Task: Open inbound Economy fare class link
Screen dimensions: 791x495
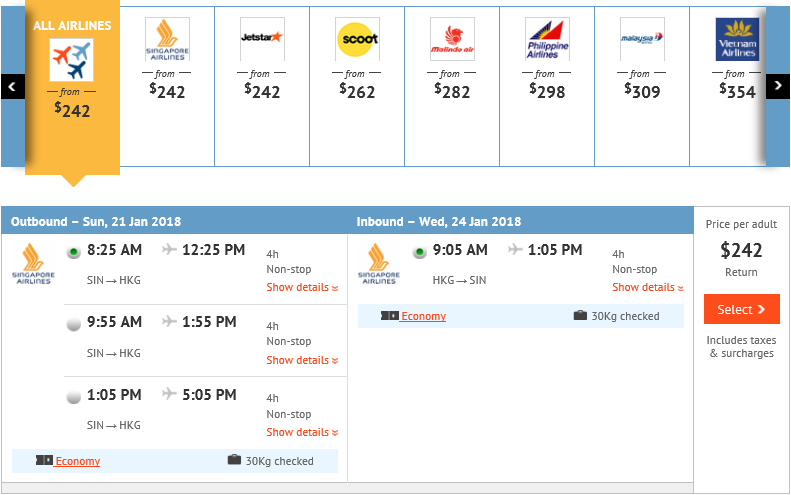Action: click(x=423, y=316)
